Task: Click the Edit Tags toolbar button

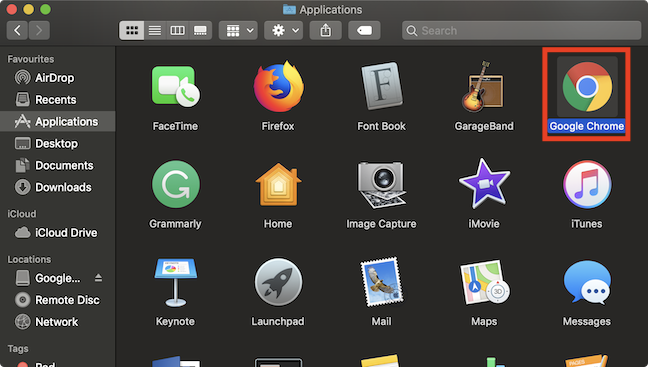Action: pyautogui.click(x=364, y=30)
